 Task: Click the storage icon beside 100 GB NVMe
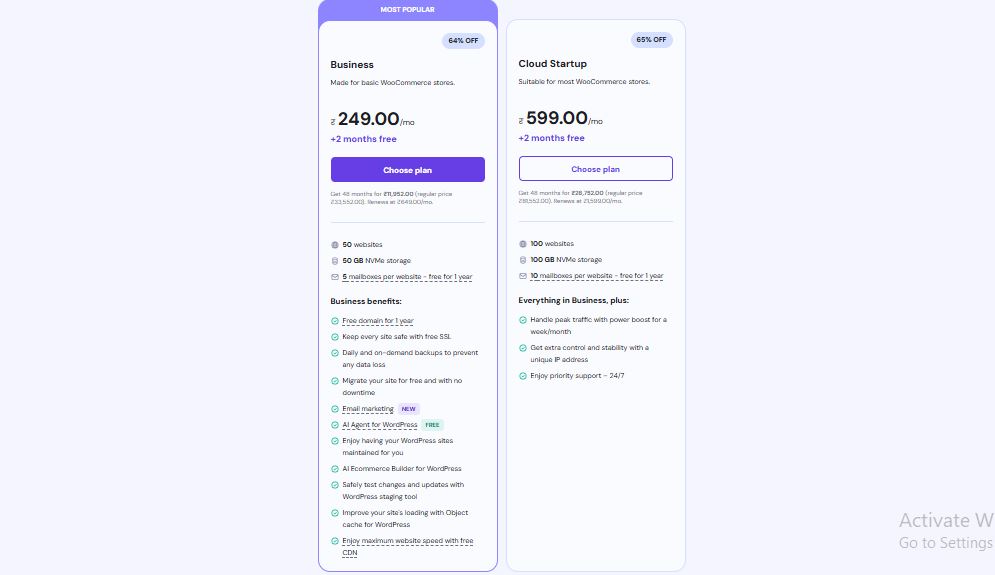tap(523, 259)
